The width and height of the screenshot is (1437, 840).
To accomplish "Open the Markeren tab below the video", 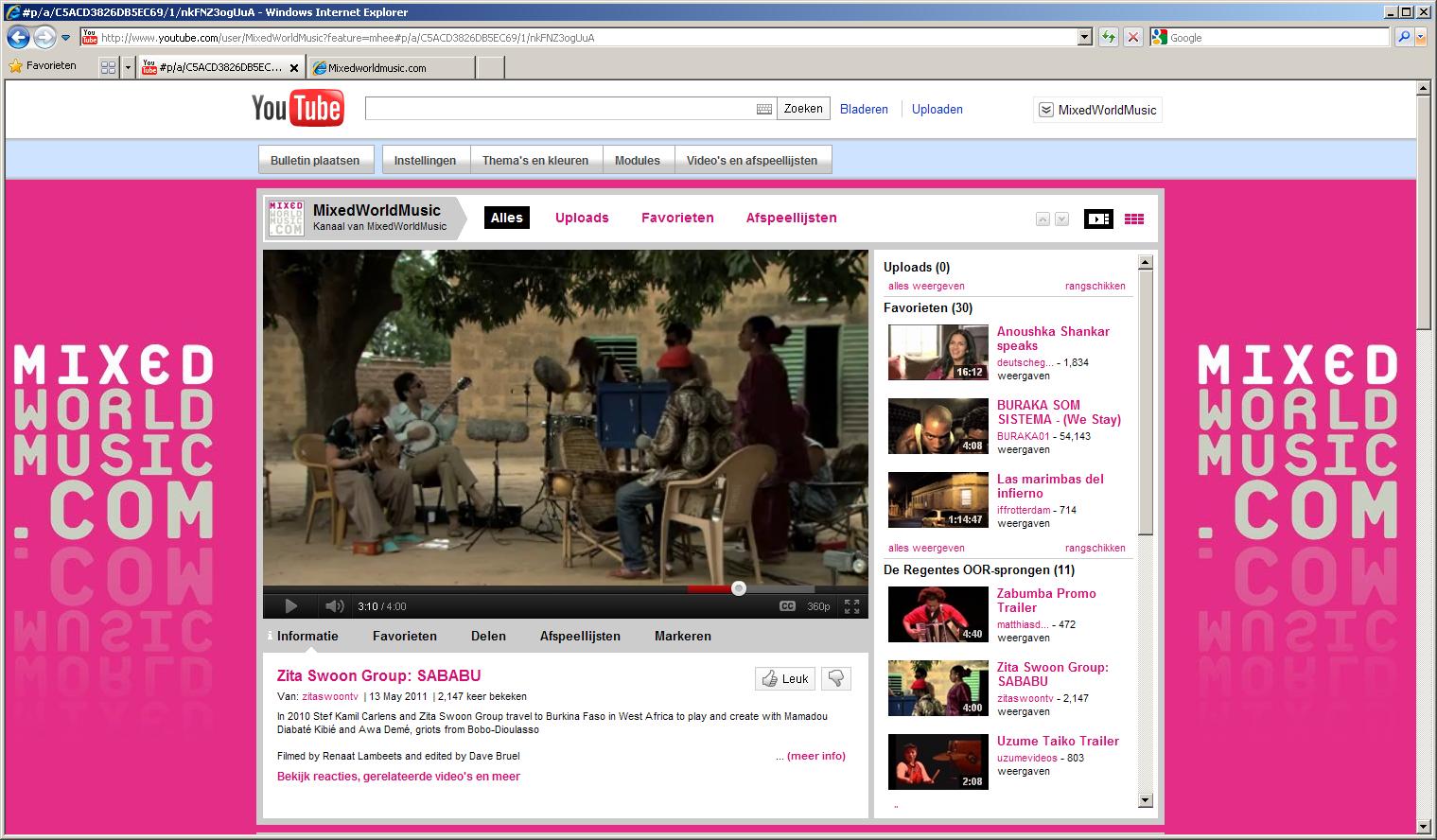I will [682, 636].
